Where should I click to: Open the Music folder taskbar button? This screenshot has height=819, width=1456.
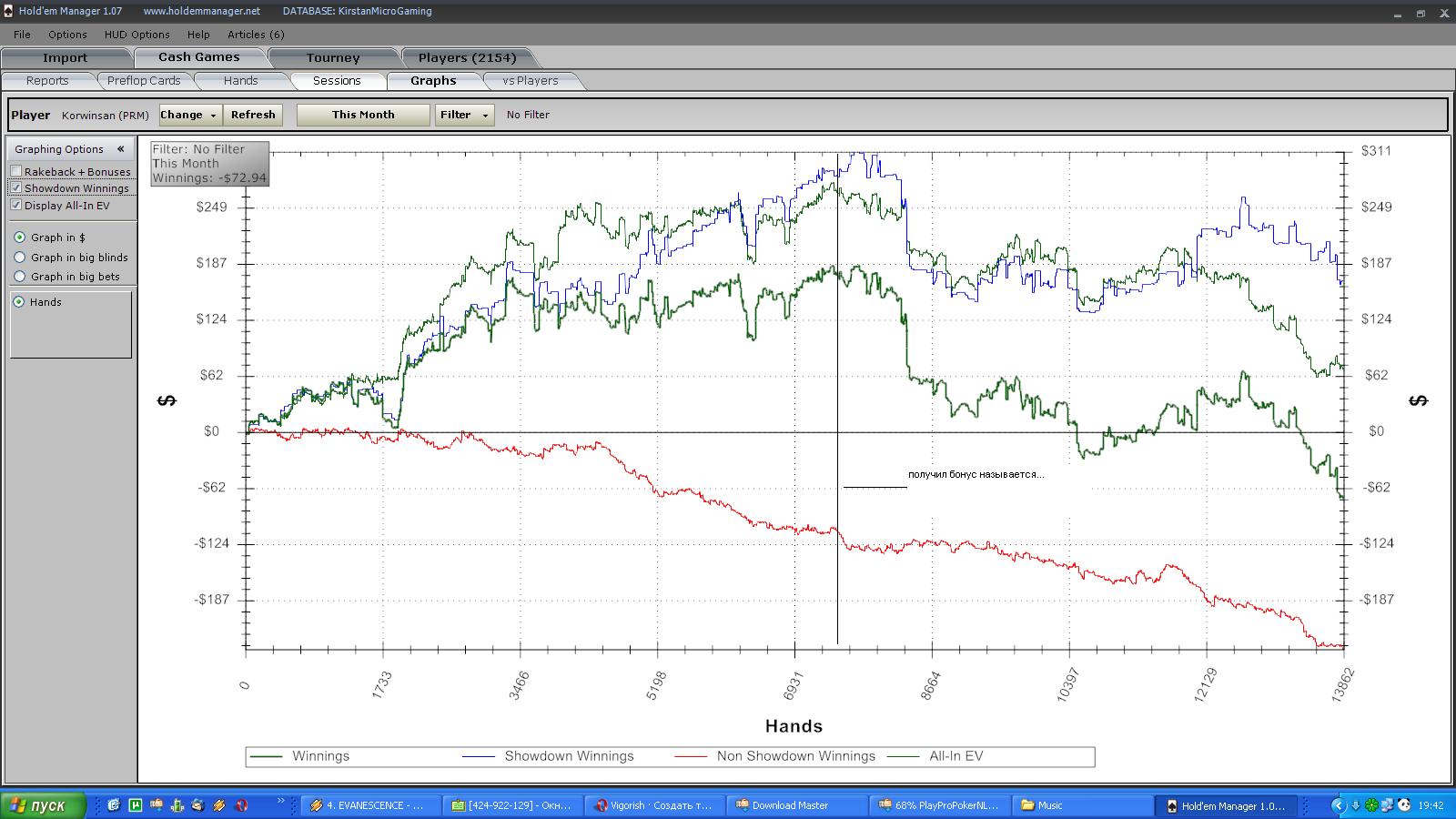tap(1049, 805)
